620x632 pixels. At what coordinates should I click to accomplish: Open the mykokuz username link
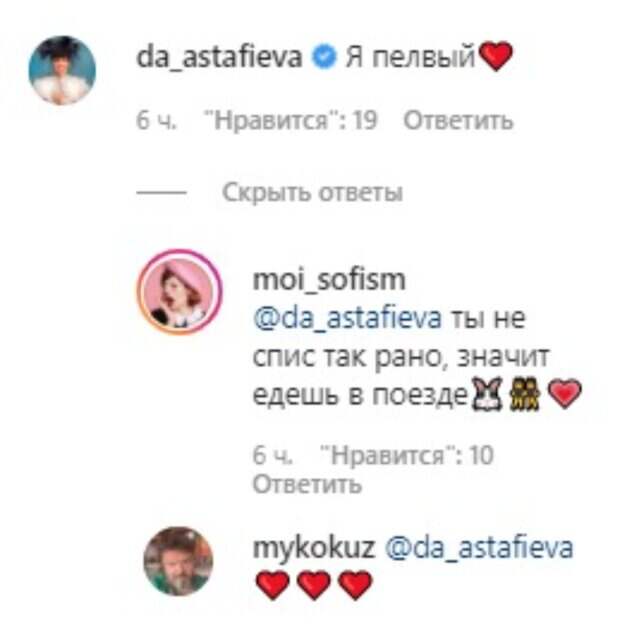[314, 548]
